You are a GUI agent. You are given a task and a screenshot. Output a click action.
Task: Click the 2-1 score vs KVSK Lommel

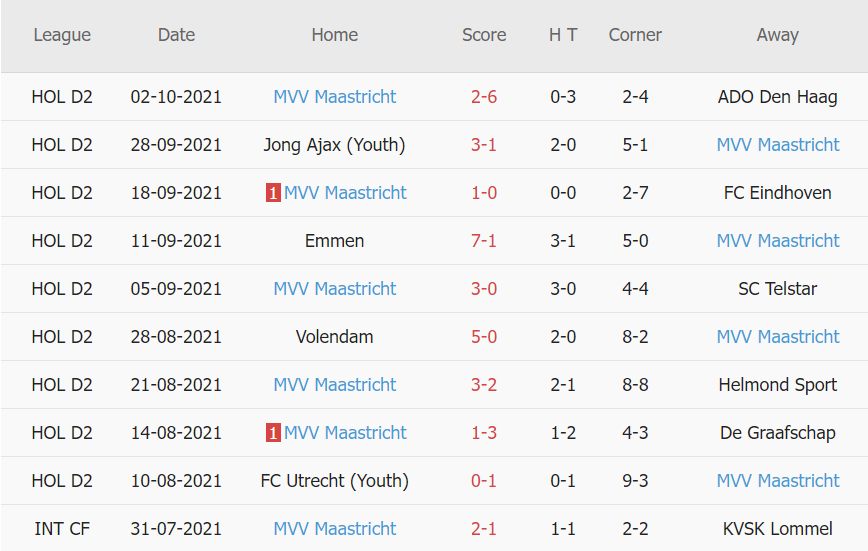pos(484,529)
